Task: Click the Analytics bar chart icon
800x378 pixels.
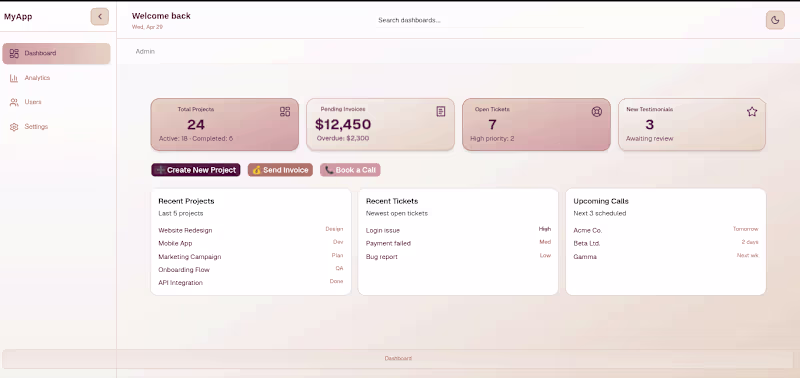Action: (x=14, y=78)
